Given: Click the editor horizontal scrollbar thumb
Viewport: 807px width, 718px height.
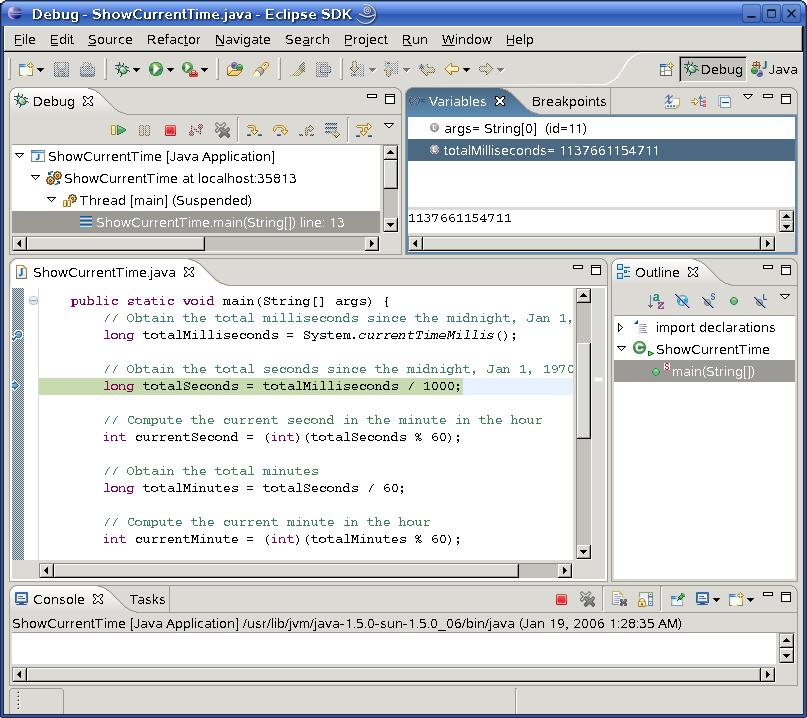Looking at the screenshot, I should [x=286, y=570].
